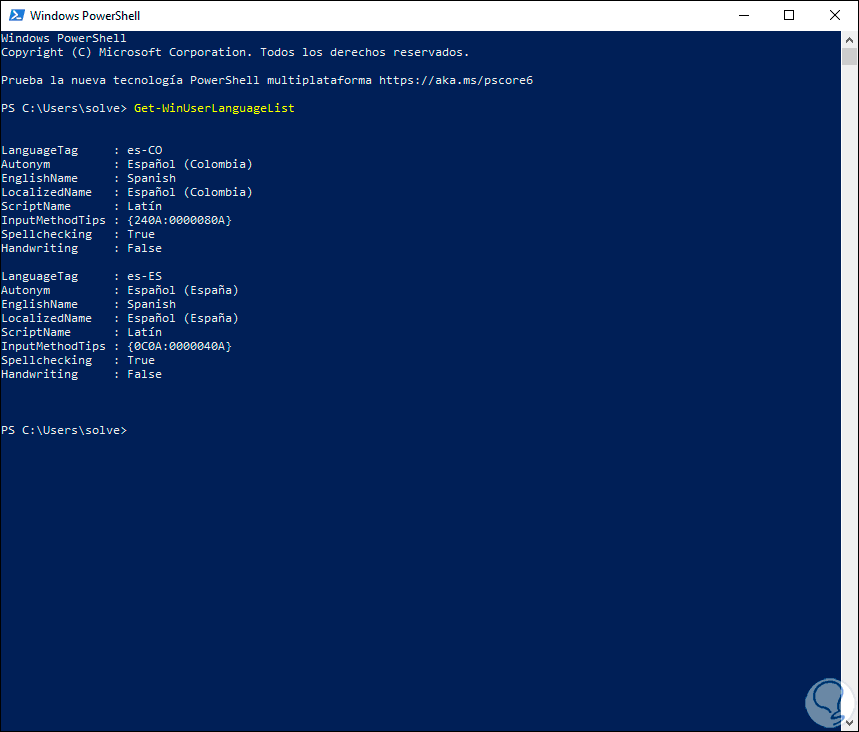Click the scrollbar up arrow

coord(849,39)
